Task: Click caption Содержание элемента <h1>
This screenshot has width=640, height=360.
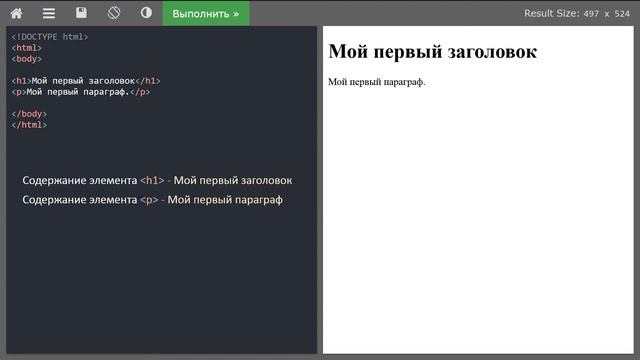Action: coord(157,180)
